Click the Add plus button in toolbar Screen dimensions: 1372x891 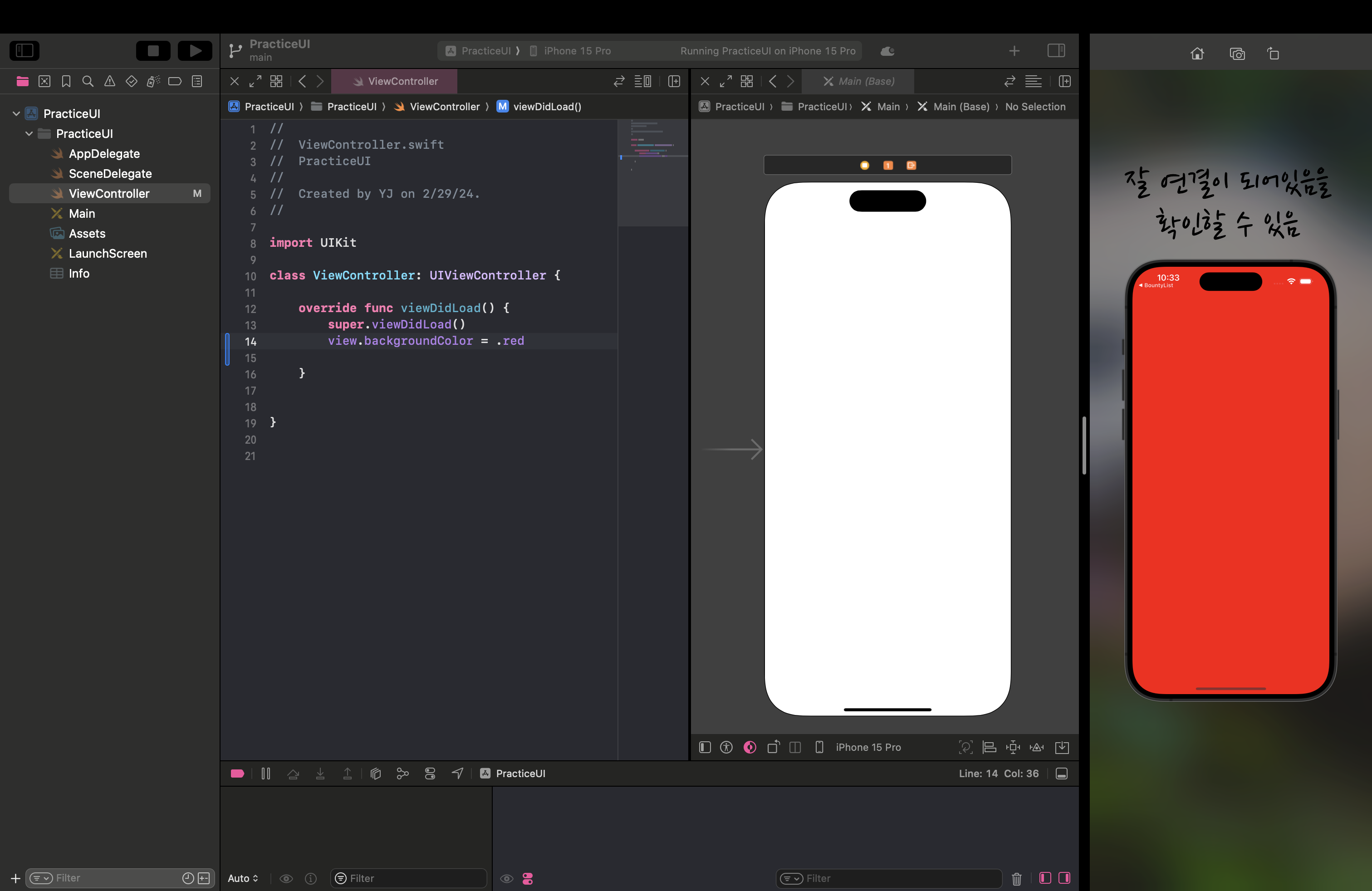[1014, 51]
